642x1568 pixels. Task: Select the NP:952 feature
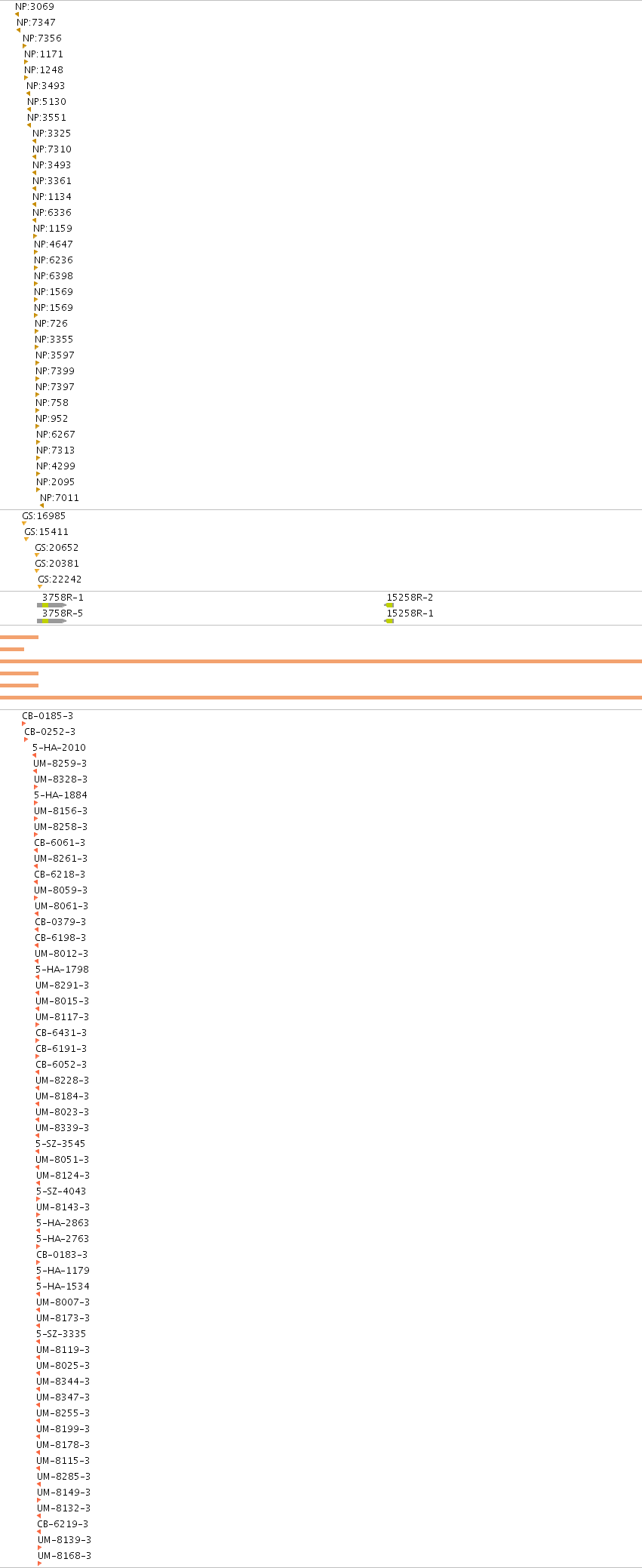pyautogui.click(x=52, y=419)
